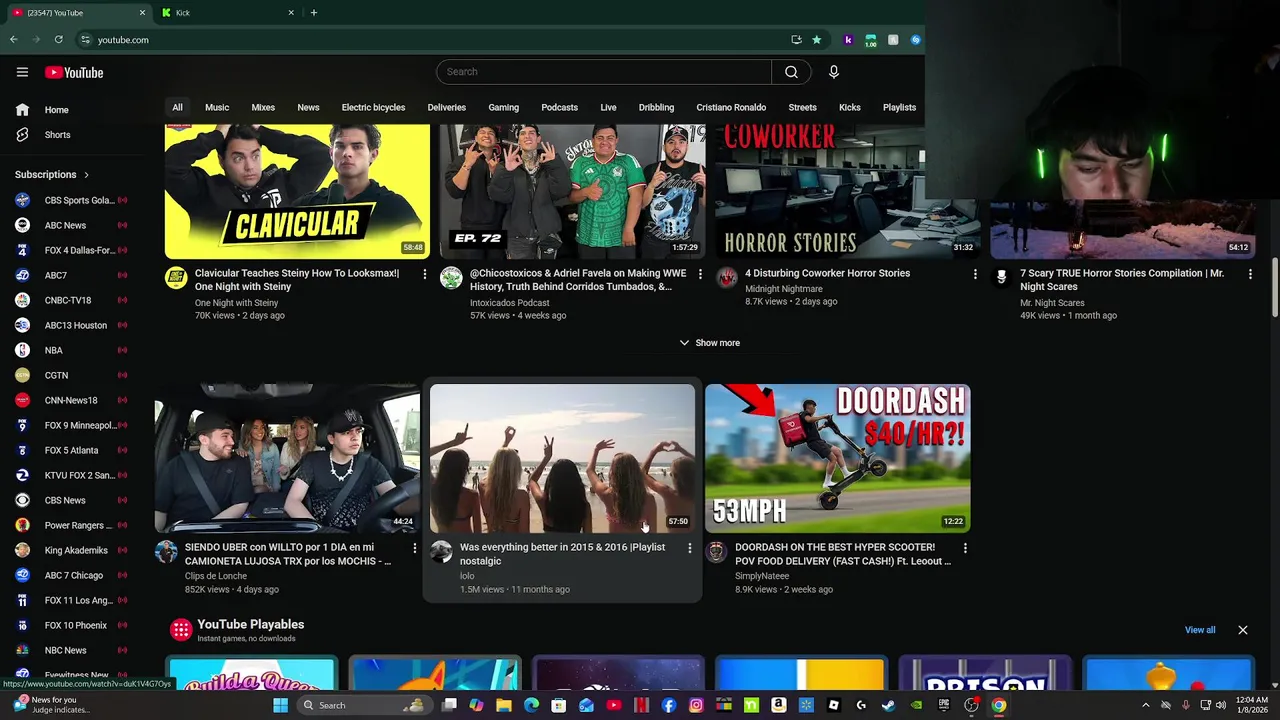Dismiss the YouTube Playables section with X

[1243, 630]
